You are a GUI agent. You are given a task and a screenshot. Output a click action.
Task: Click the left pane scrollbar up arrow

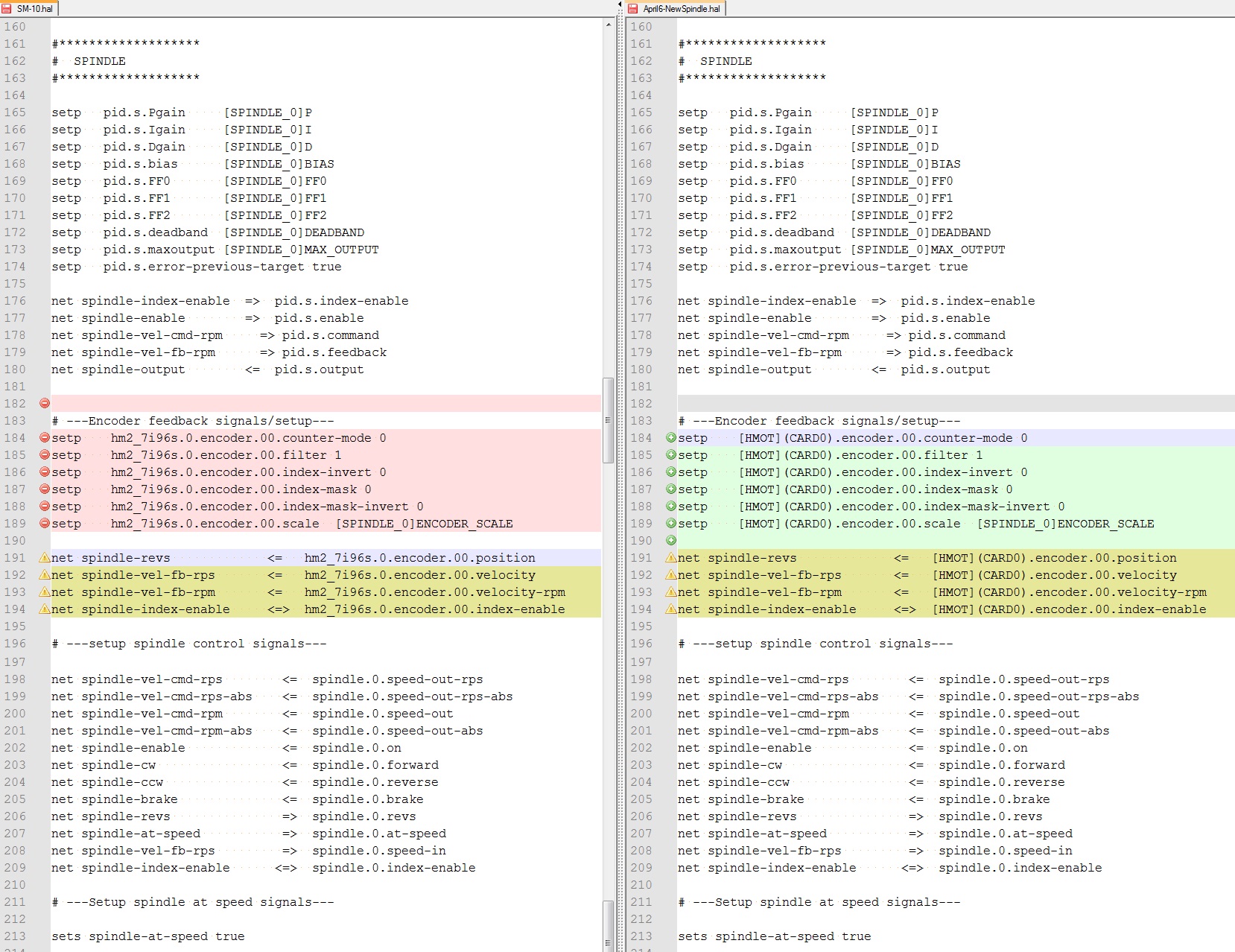coord(608,25)
